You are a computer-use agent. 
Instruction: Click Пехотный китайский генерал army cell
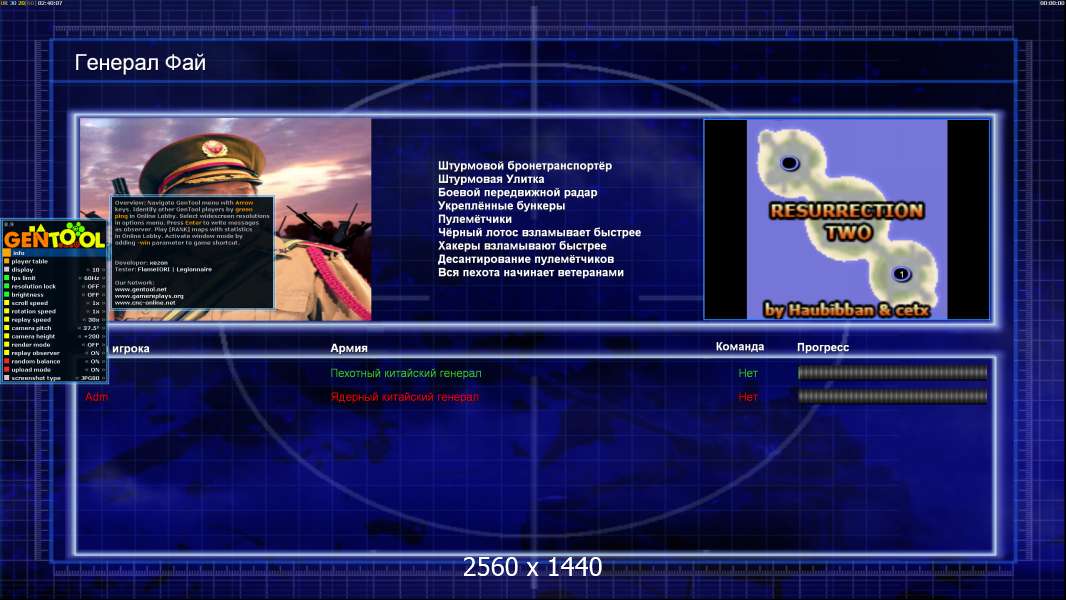tap(406, 373)
